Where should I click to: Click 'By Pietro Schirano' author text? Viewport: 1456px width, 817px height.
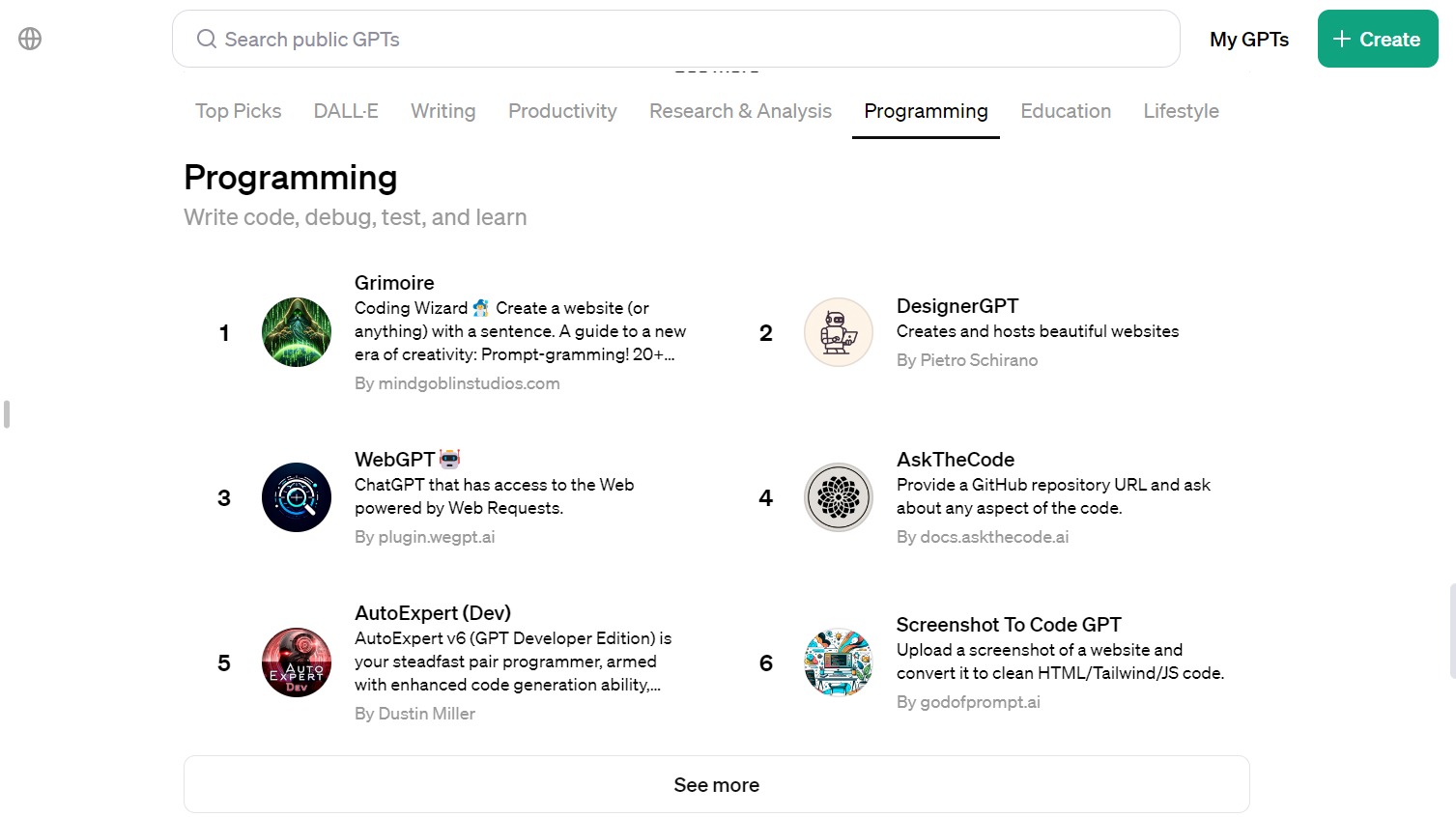(x=967, y=360)
